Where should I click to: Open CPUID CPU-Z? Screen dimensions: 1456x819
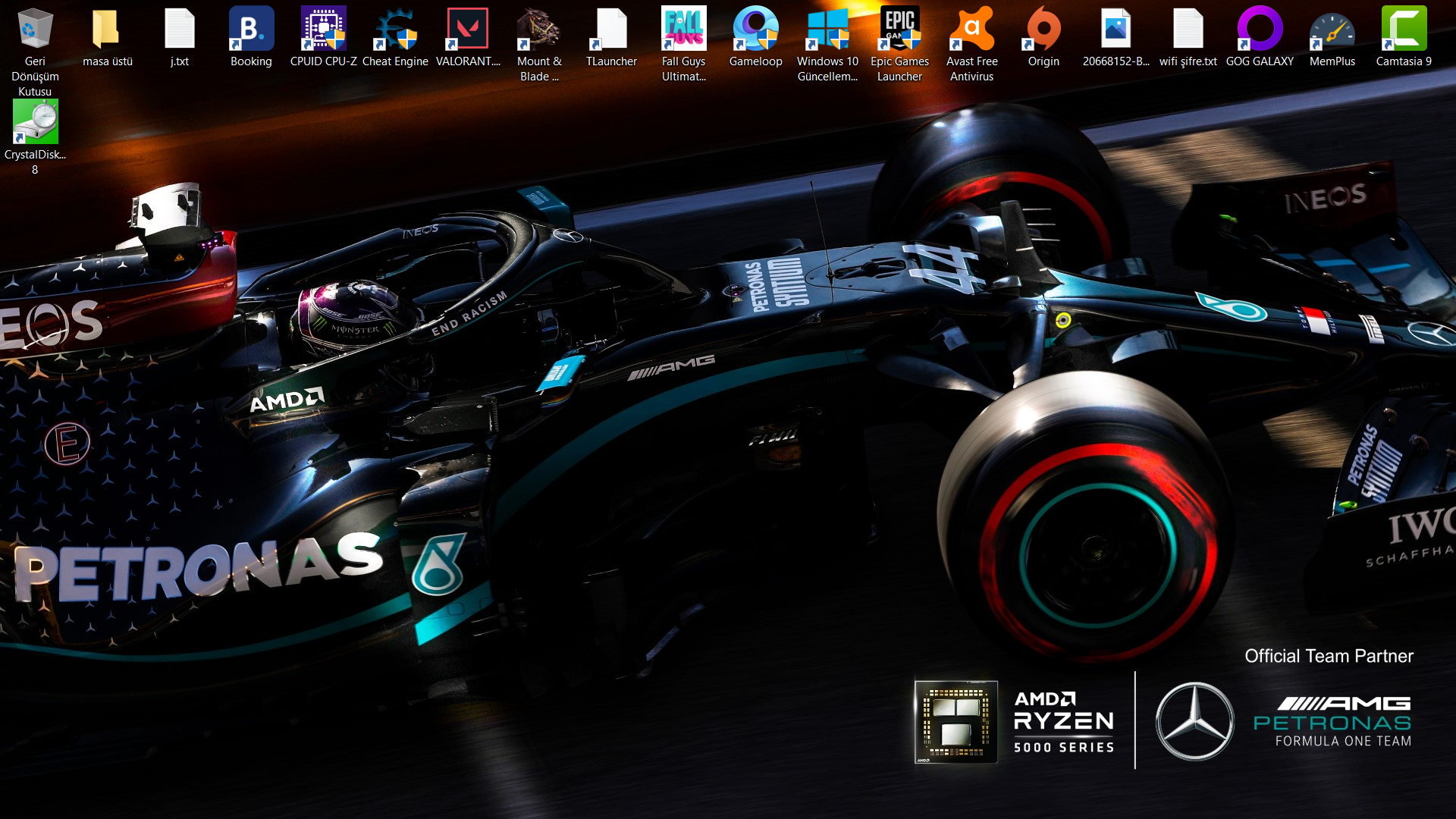[x=324, y=36]
